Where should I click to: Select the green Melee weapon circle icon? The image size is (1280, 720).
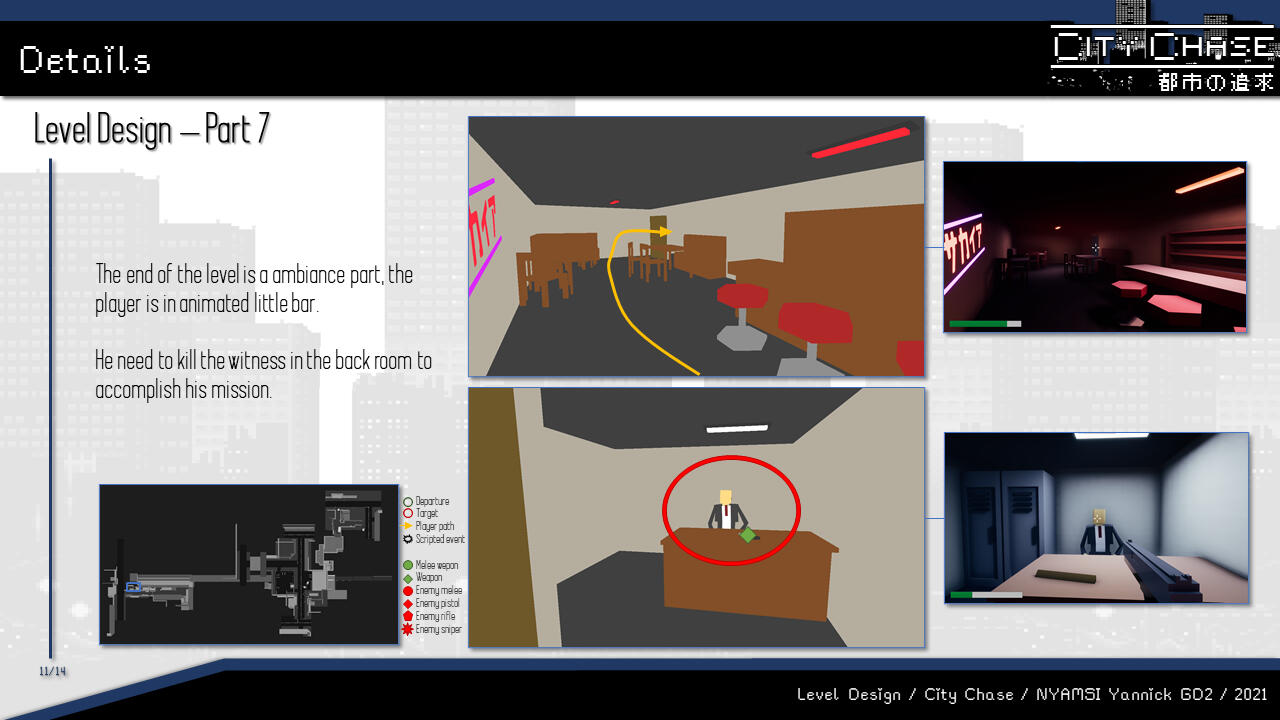pos(408,566)
